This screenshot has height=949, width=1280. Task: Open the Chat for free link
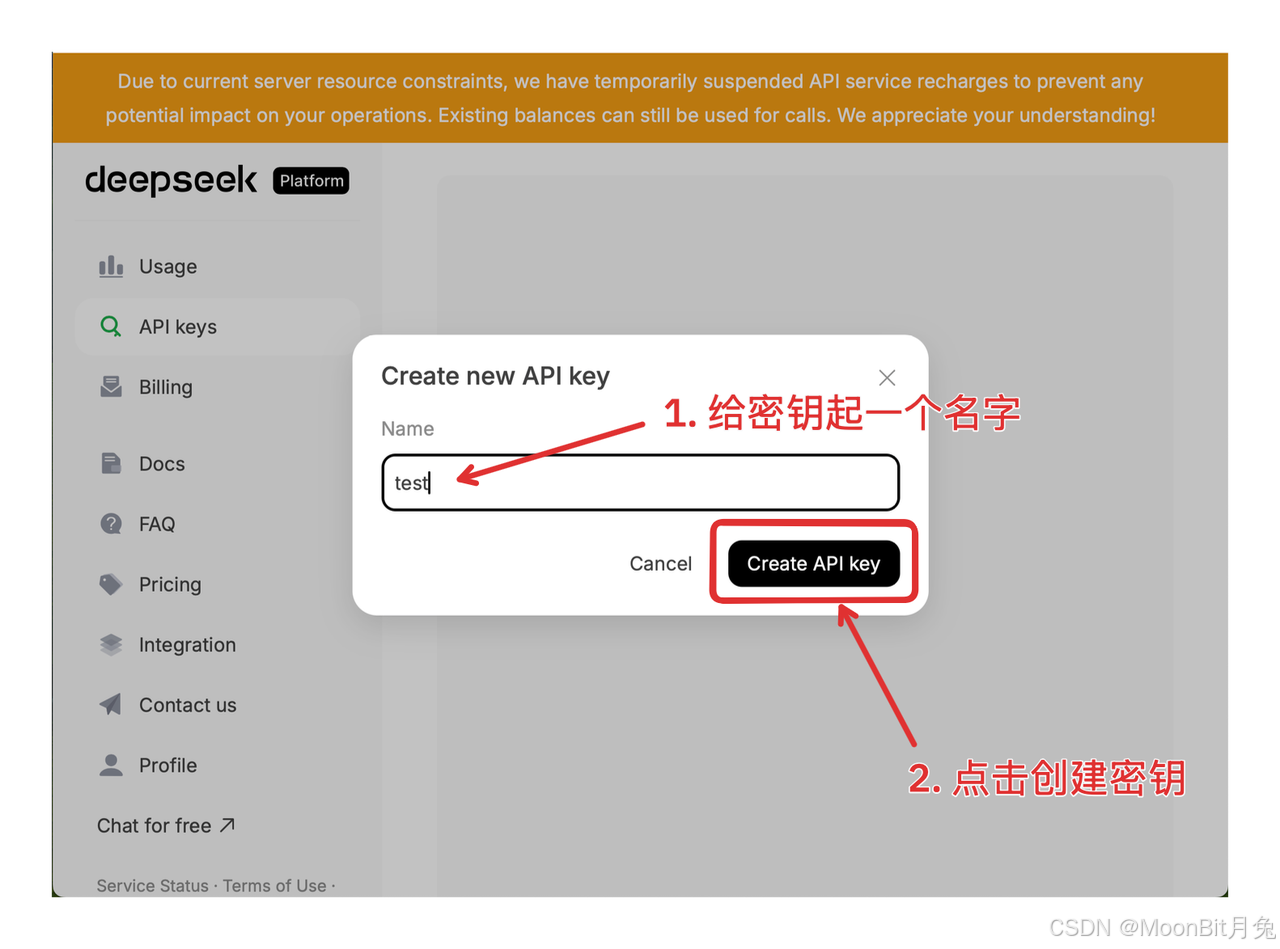point(166,825)
